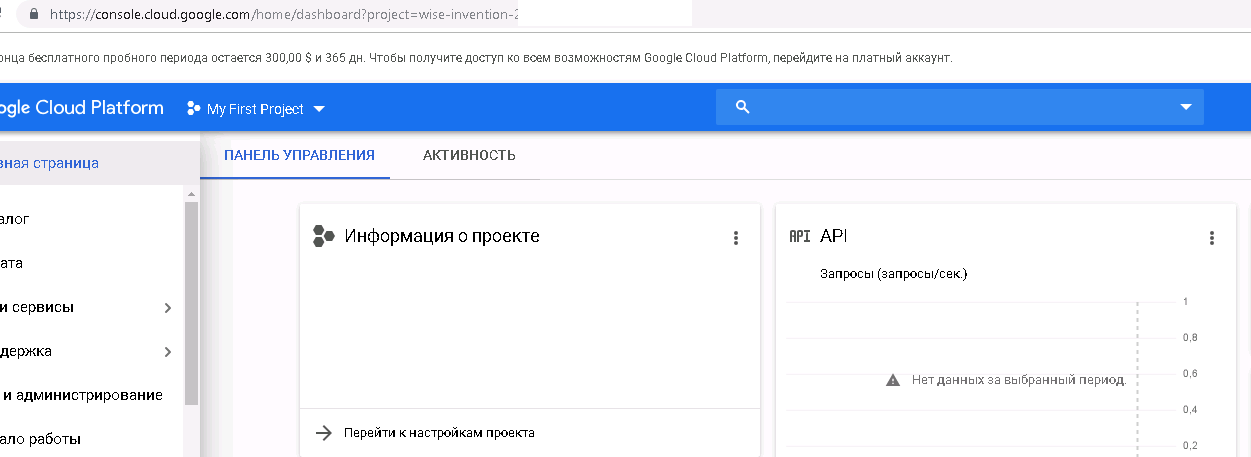The height and width of the screenshot is (457, 1251).
Task: Click the free trial notice text in banner
Action: [477, 57]
